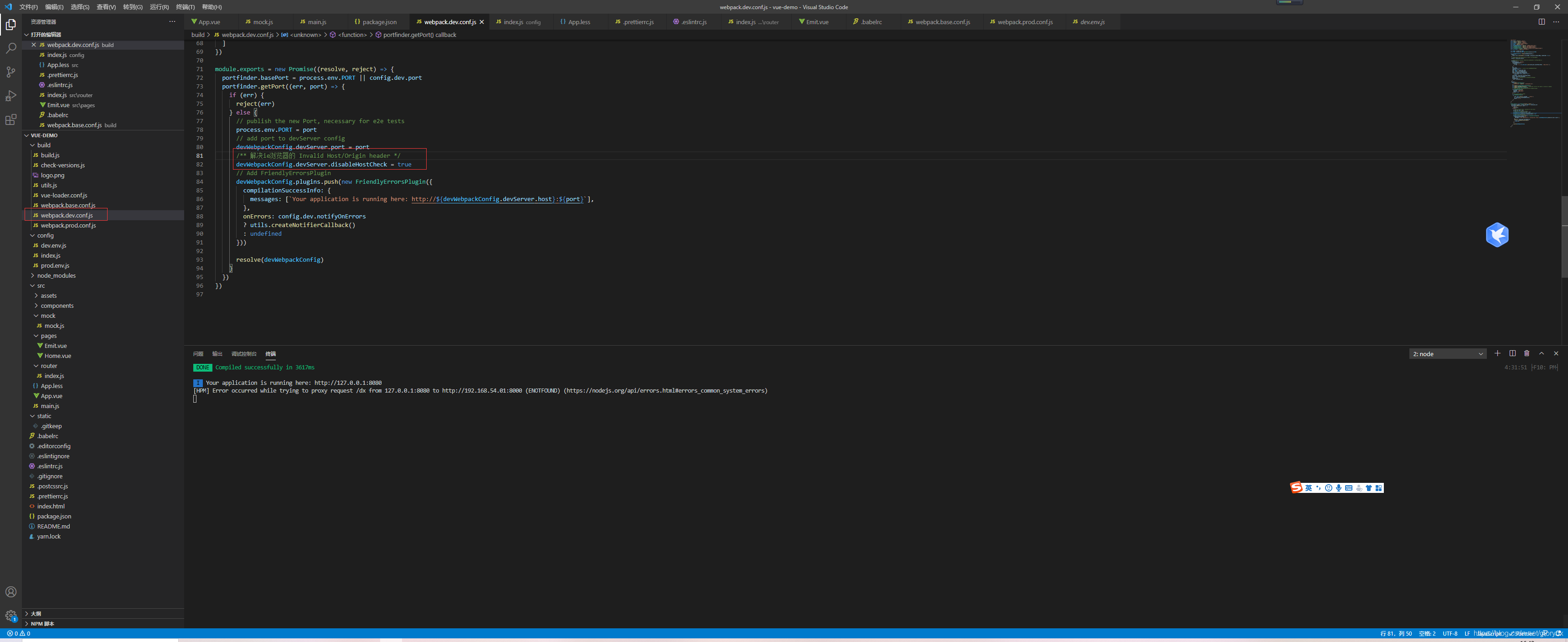Open http://127.0.0.1:8080 link in terminal

click(348, 383)
